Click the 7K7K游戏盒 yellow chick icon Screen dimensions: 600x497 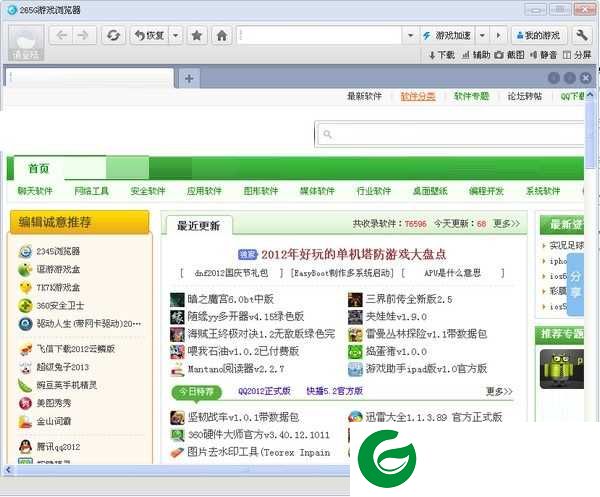pos(25,287)
